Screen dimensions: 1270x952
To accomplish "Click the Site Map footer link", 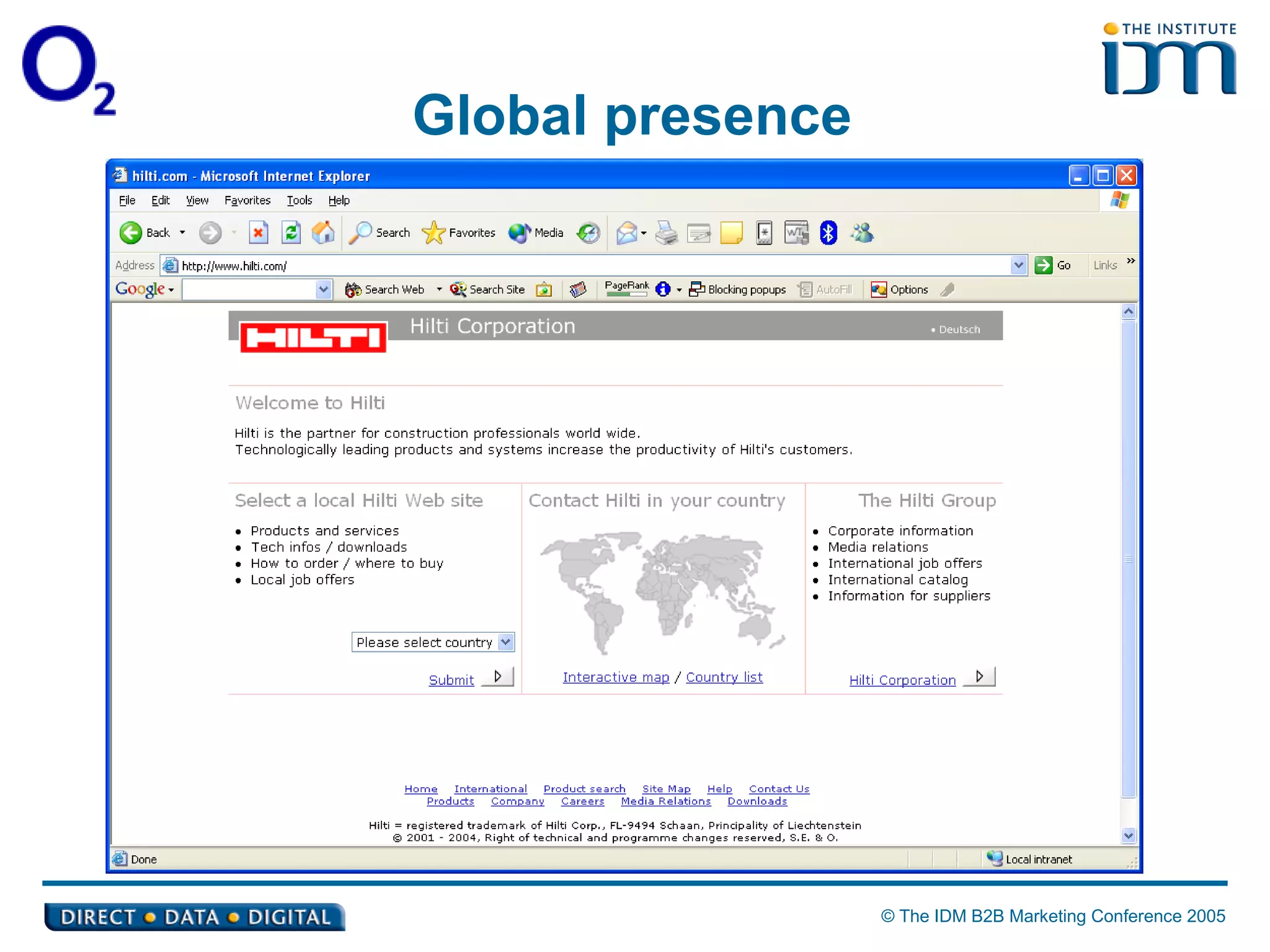I will tap(666, 789).
